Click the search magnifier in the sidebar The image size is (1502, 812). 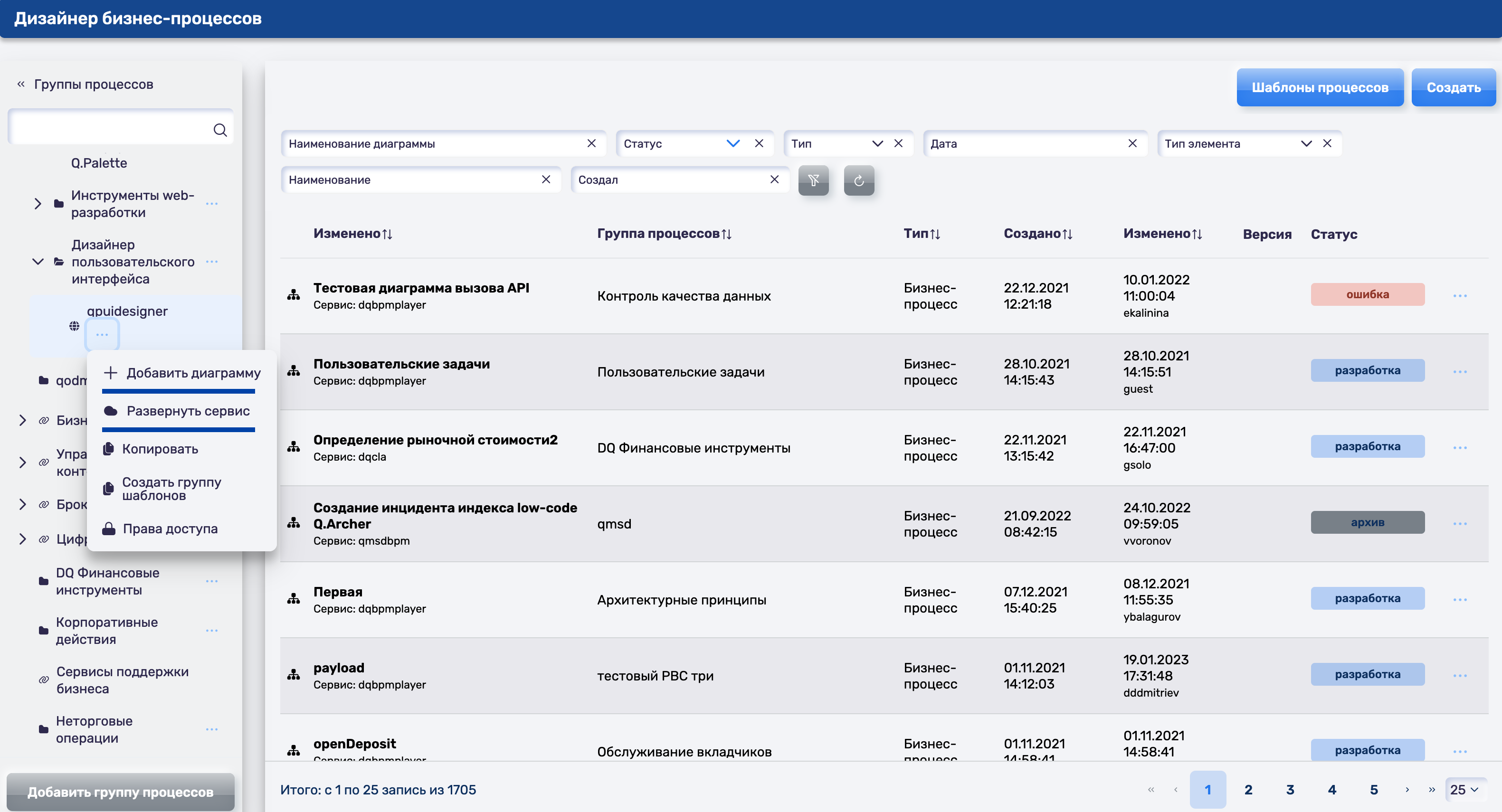pos(220,130)
